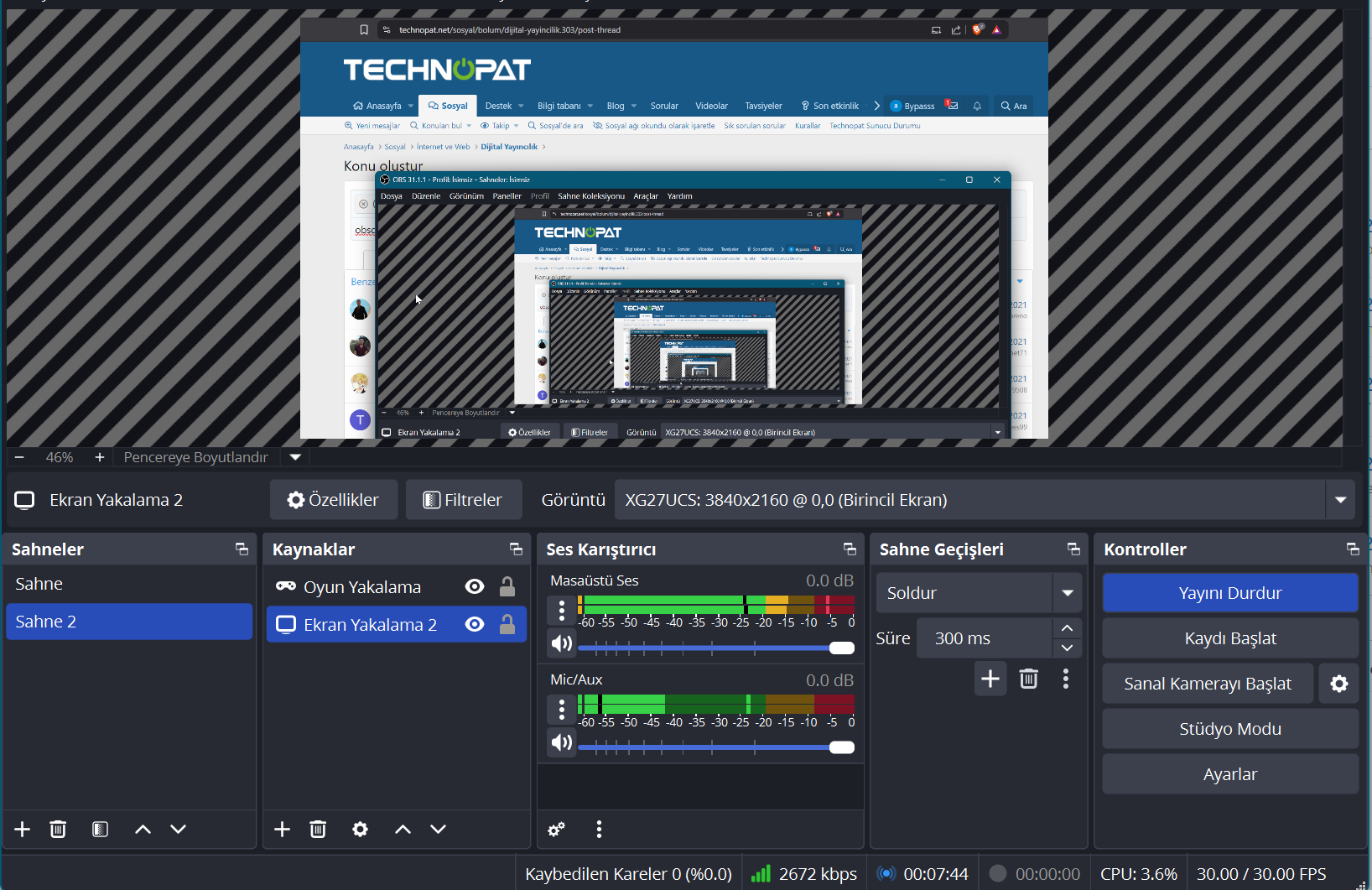
Task: Open Filtreler for the selected source
Action: (x=464, y=500)
